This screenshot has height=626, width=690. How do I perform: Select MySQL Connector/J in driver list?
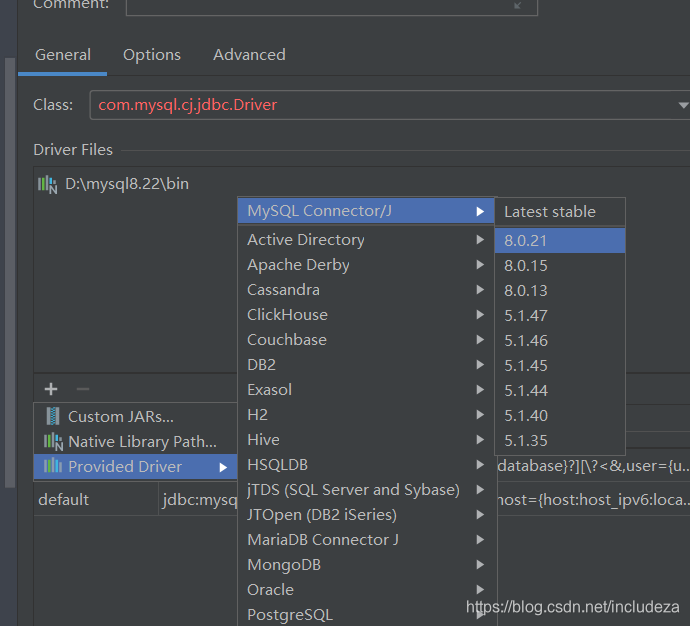367,211
